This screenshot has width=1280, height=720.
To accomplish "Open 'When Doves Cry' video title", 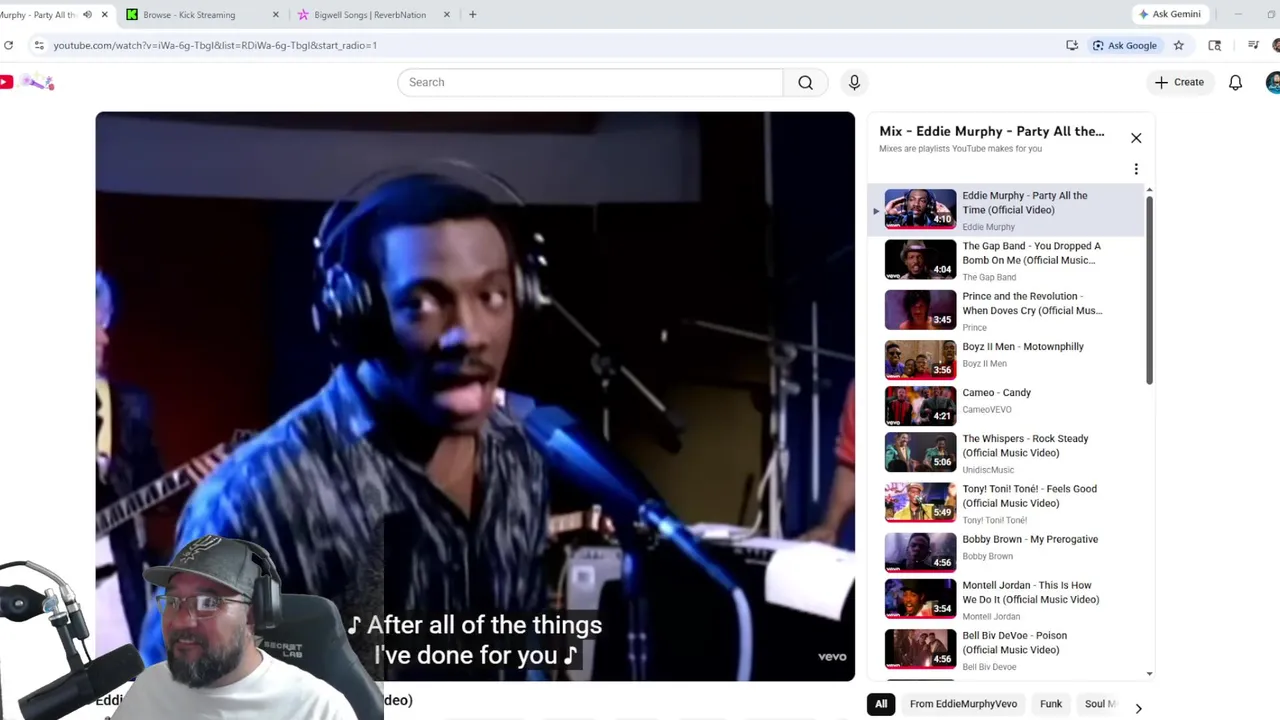I will tap(1032, 303).
